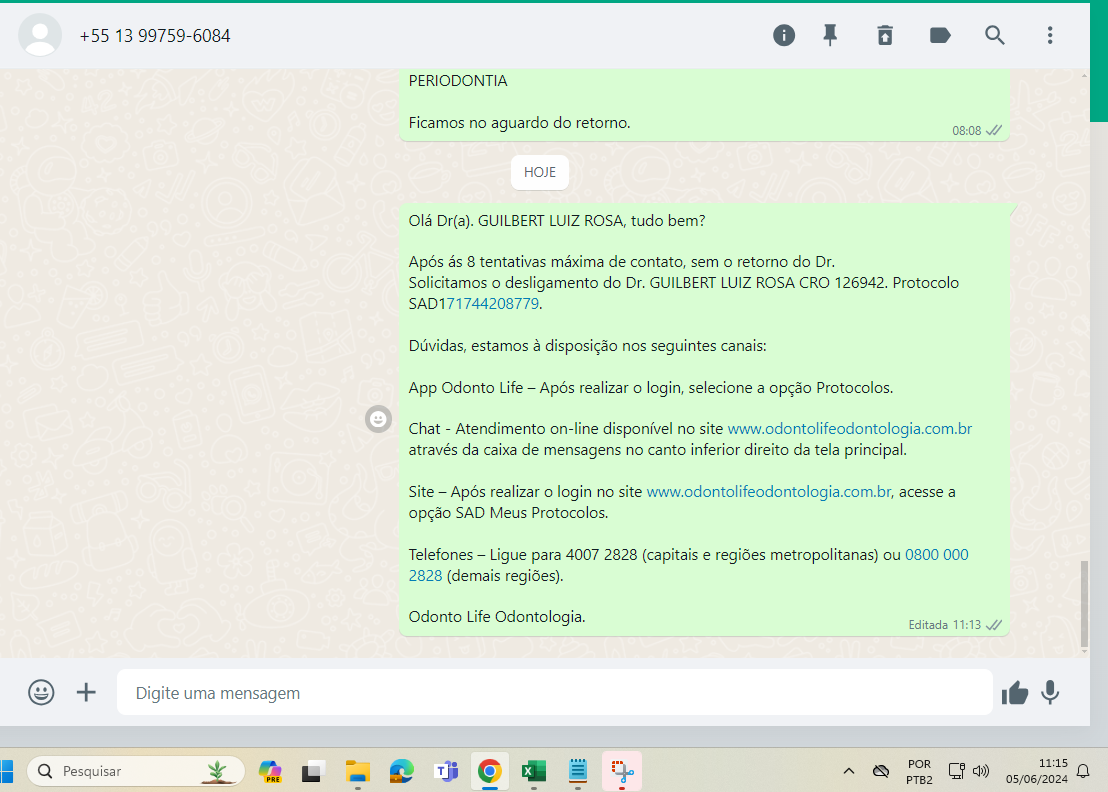Click the volume speaker tray icon
The width and height of the screenshot is (1108, 792).
(x=981, y=772)
